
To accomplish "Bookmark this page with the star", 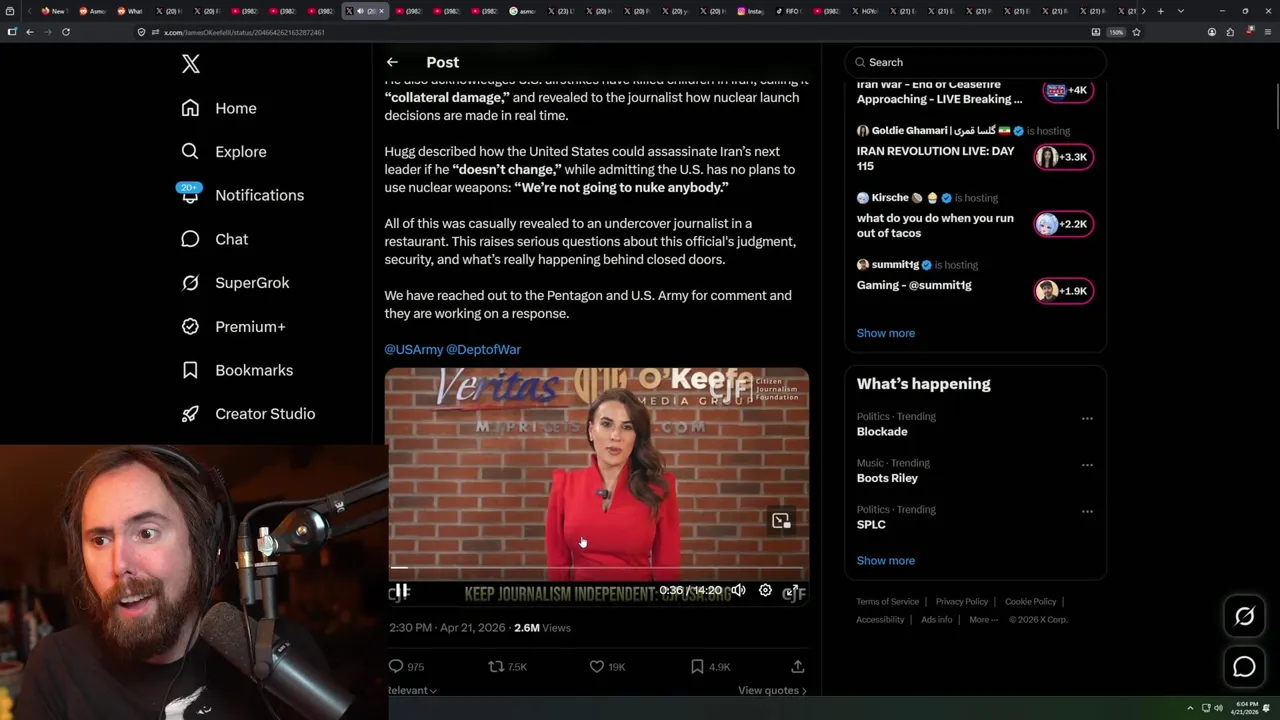I will coord(1136,32).
